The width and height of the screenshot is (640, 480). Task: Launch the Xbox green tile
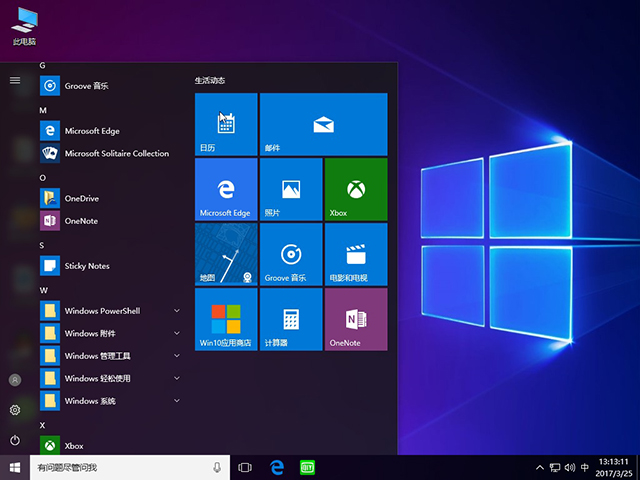coord(355,189)
